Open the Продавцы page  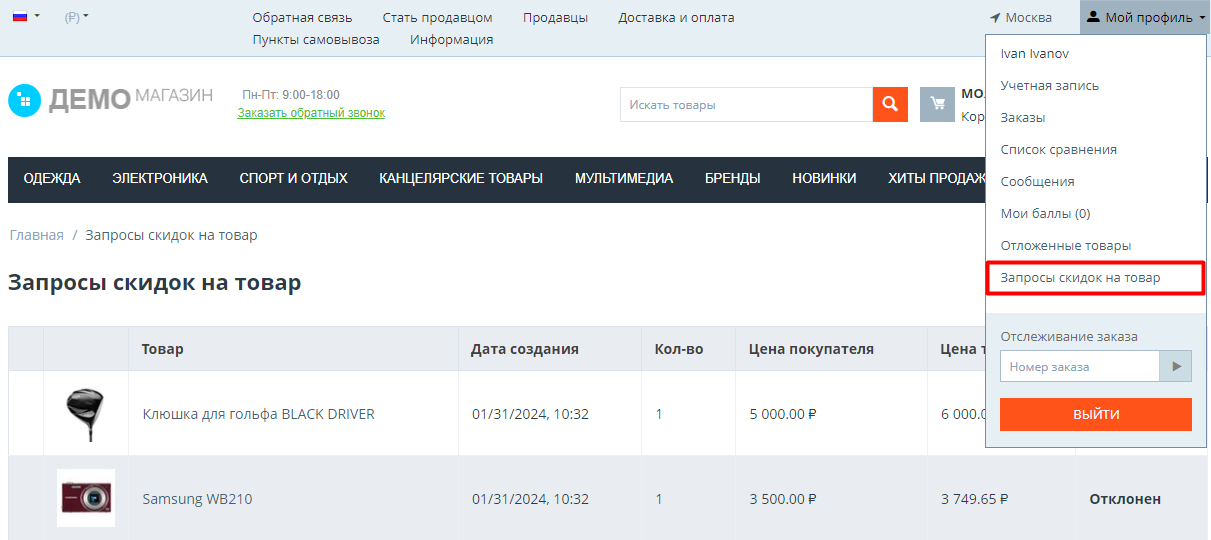pyautogui.click(x=555, y=17)
